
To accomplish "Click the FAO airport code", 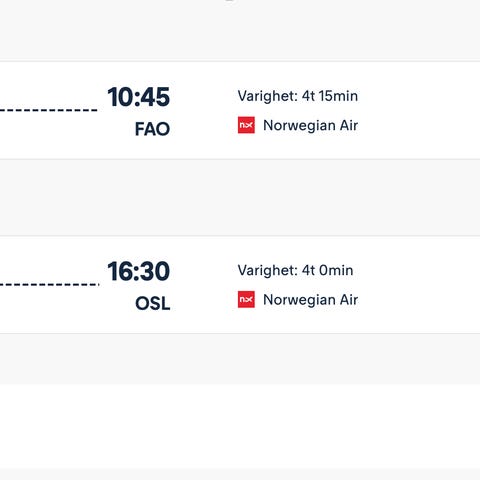I will [152, 129].
